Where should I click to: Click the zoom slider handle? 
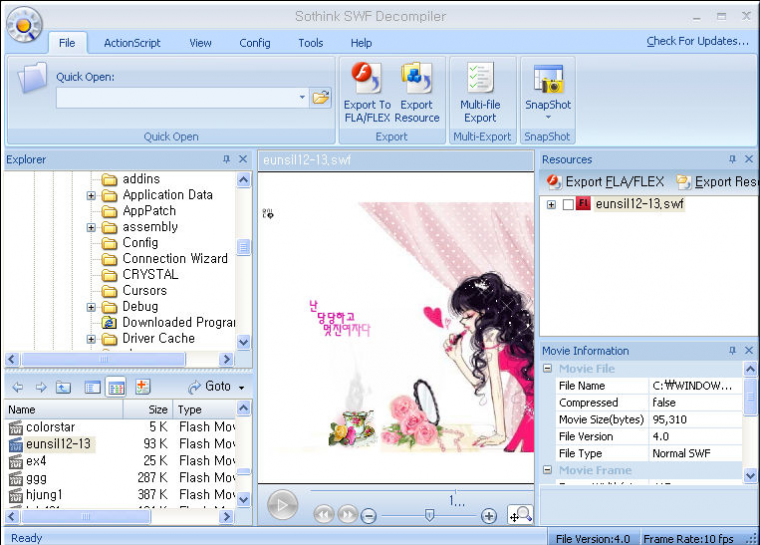coord(429,515)
